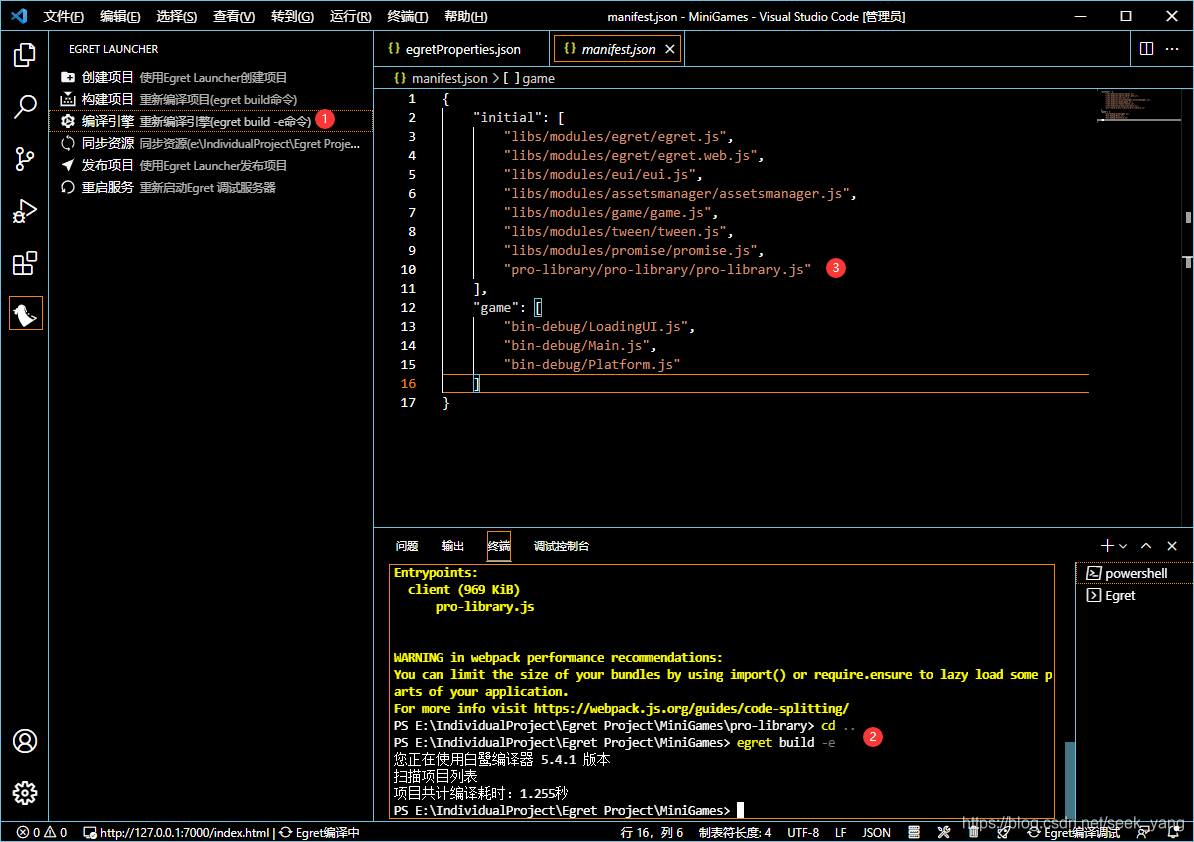The width and height of the screenshot is (1194, 842).
Task: Select the 终端 panel tab
Action: click(x=499, y=546)
